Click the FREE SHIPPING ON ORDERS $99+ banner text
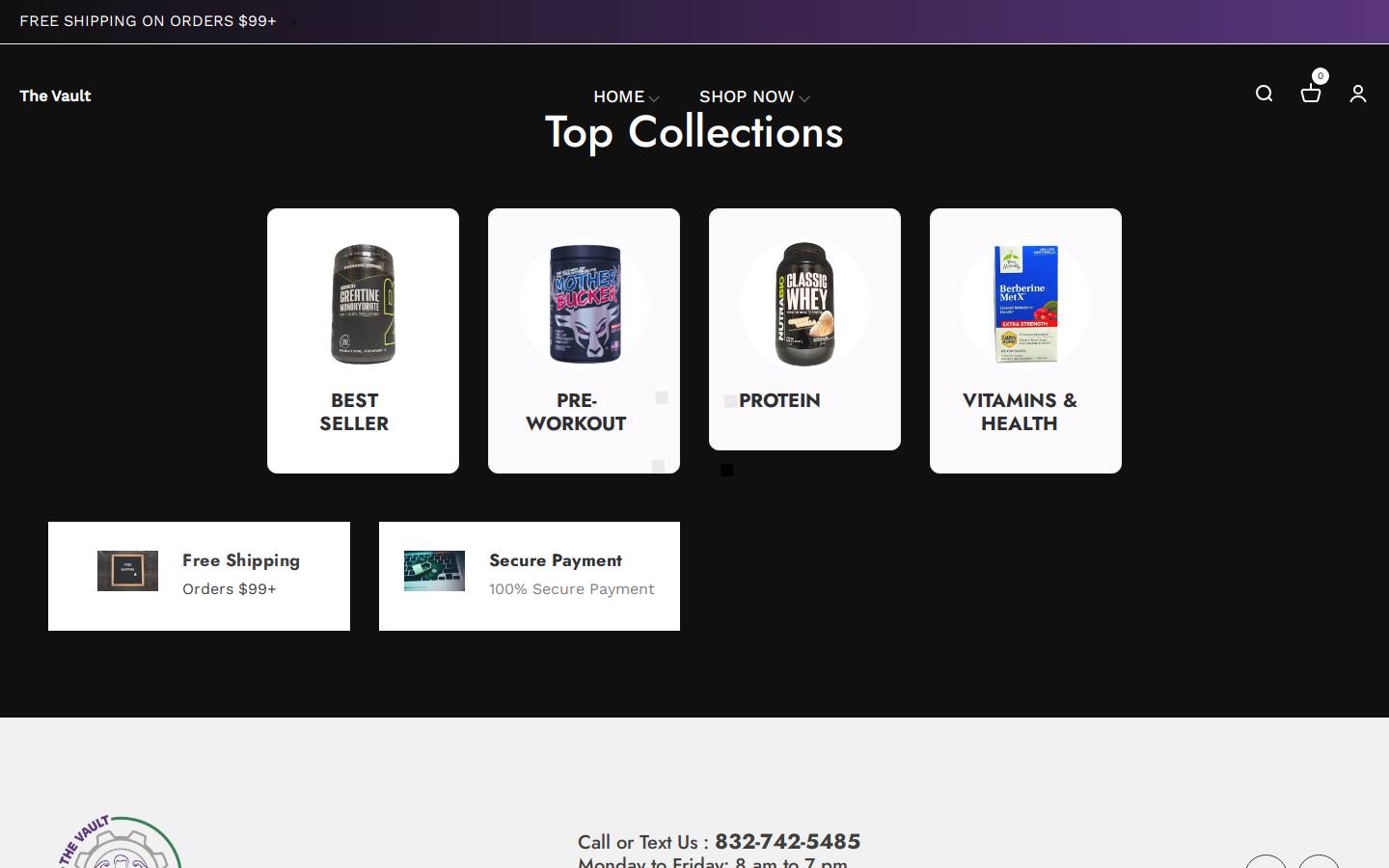 point(148,21)
